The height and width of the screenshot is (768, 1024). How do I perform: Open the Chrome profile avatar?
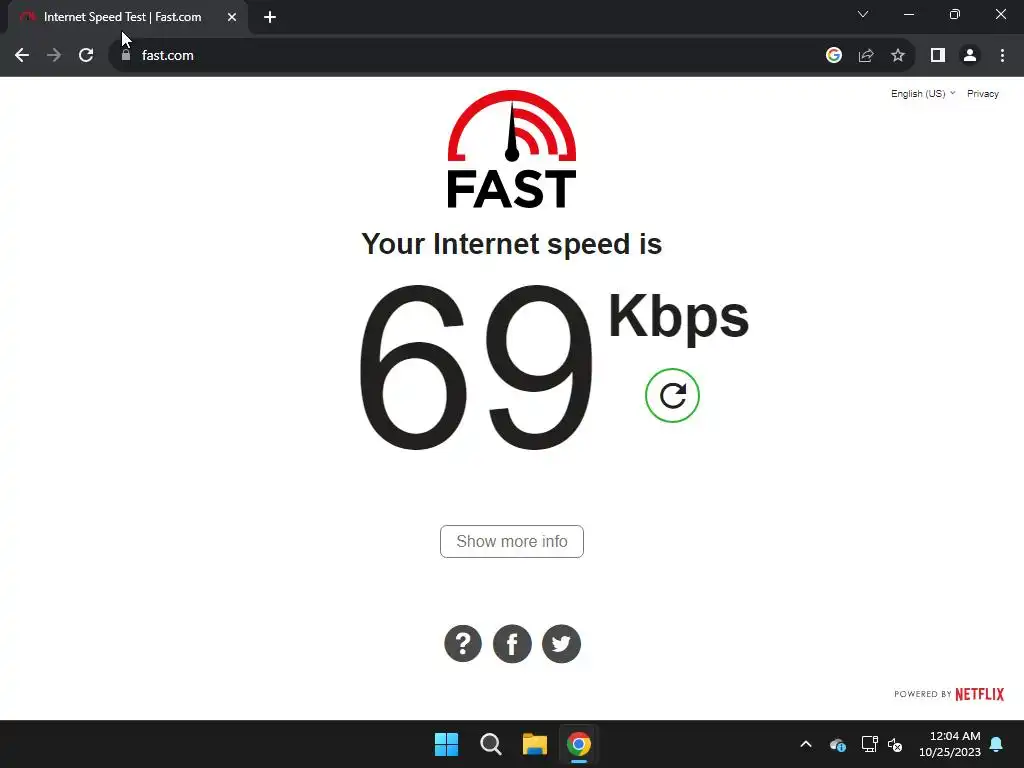click(x=970, y=56)
